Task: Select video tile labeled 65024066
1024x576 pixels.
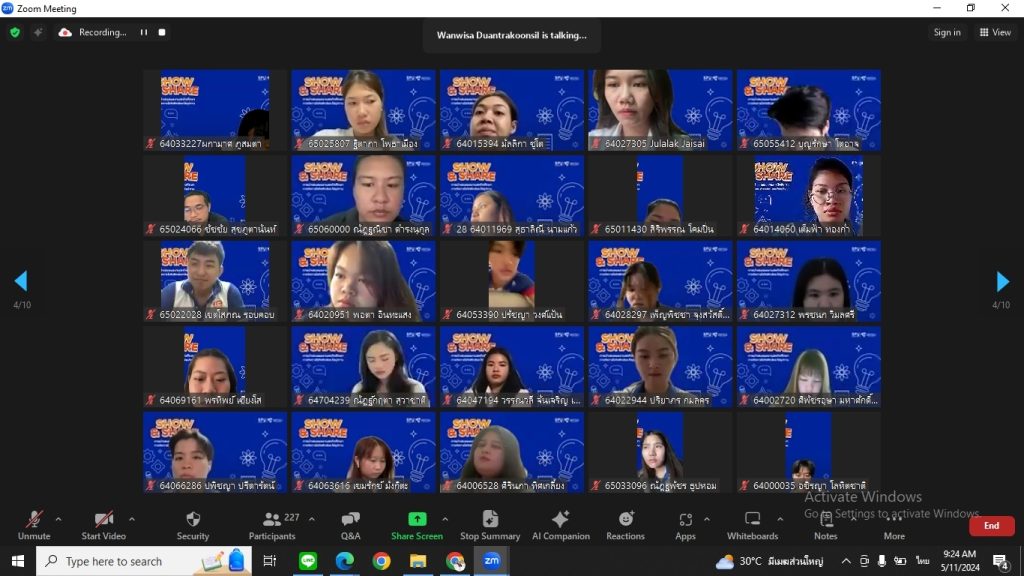Action: (215, 195)
